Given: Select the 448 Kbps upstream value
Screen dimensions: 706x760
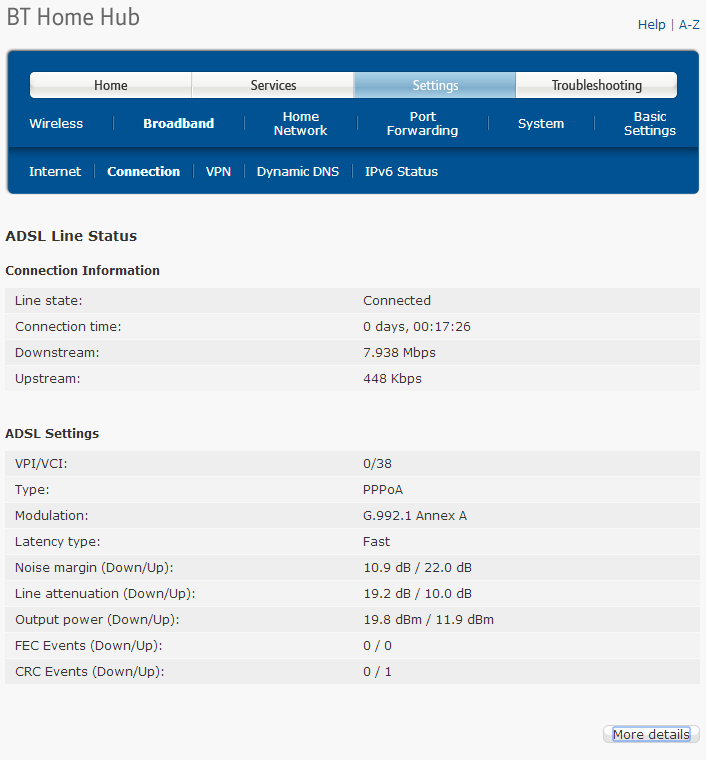Looking at the screenshot, I should coord(392,379).
